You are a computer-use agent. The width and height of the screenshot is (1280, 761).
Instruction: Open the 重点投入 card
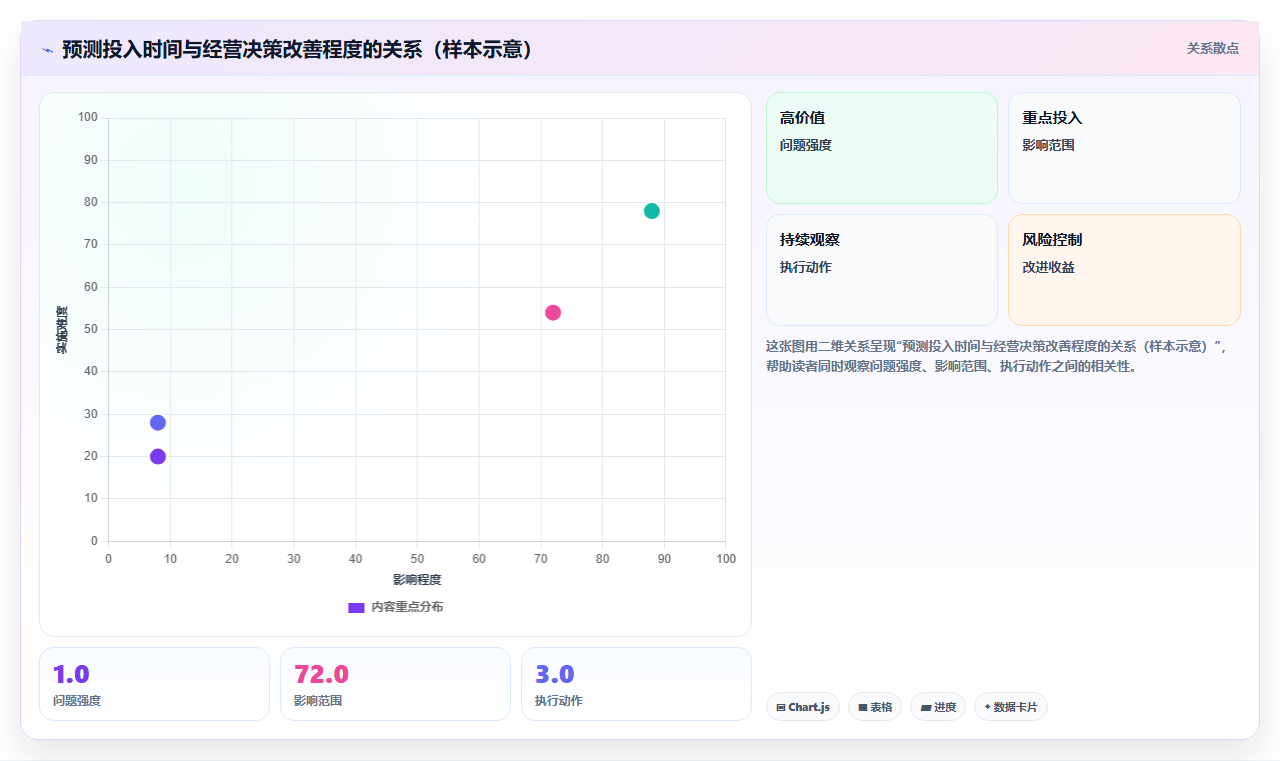pos(1124,148)
